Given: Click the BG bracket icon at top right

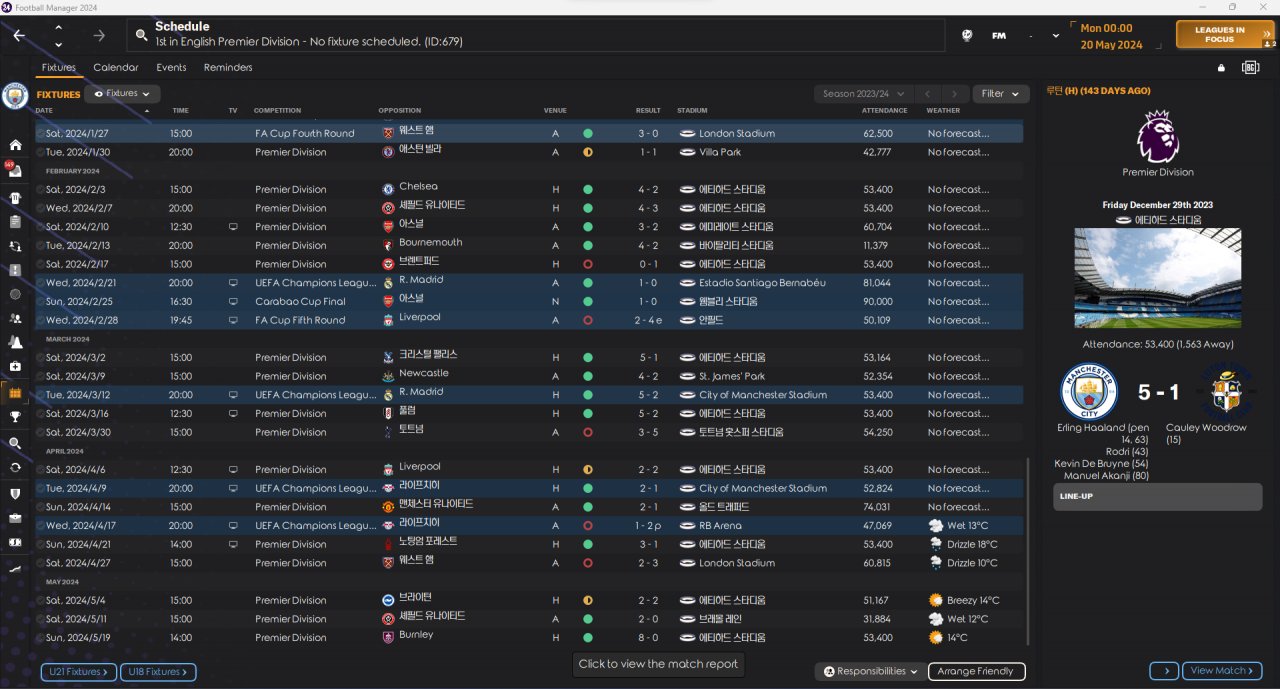Looking at the screenshot, I should tap(1250, 67).
